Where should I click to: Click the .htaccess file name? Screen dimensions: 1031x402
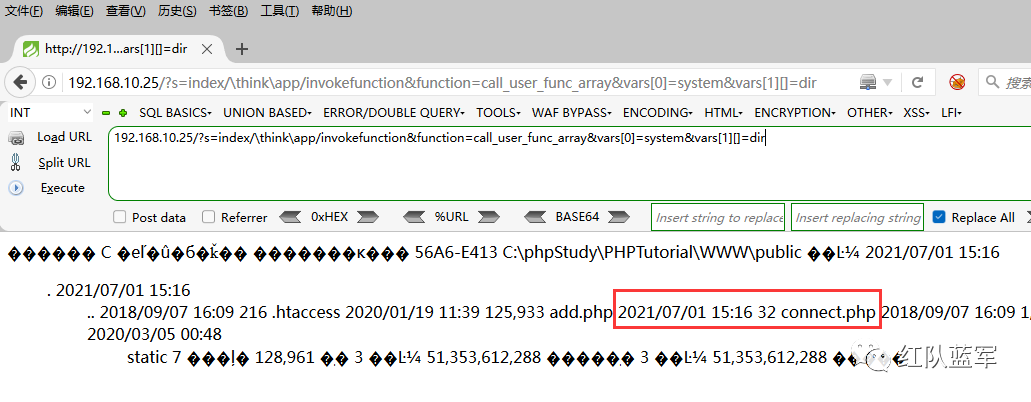click(307, 313)
